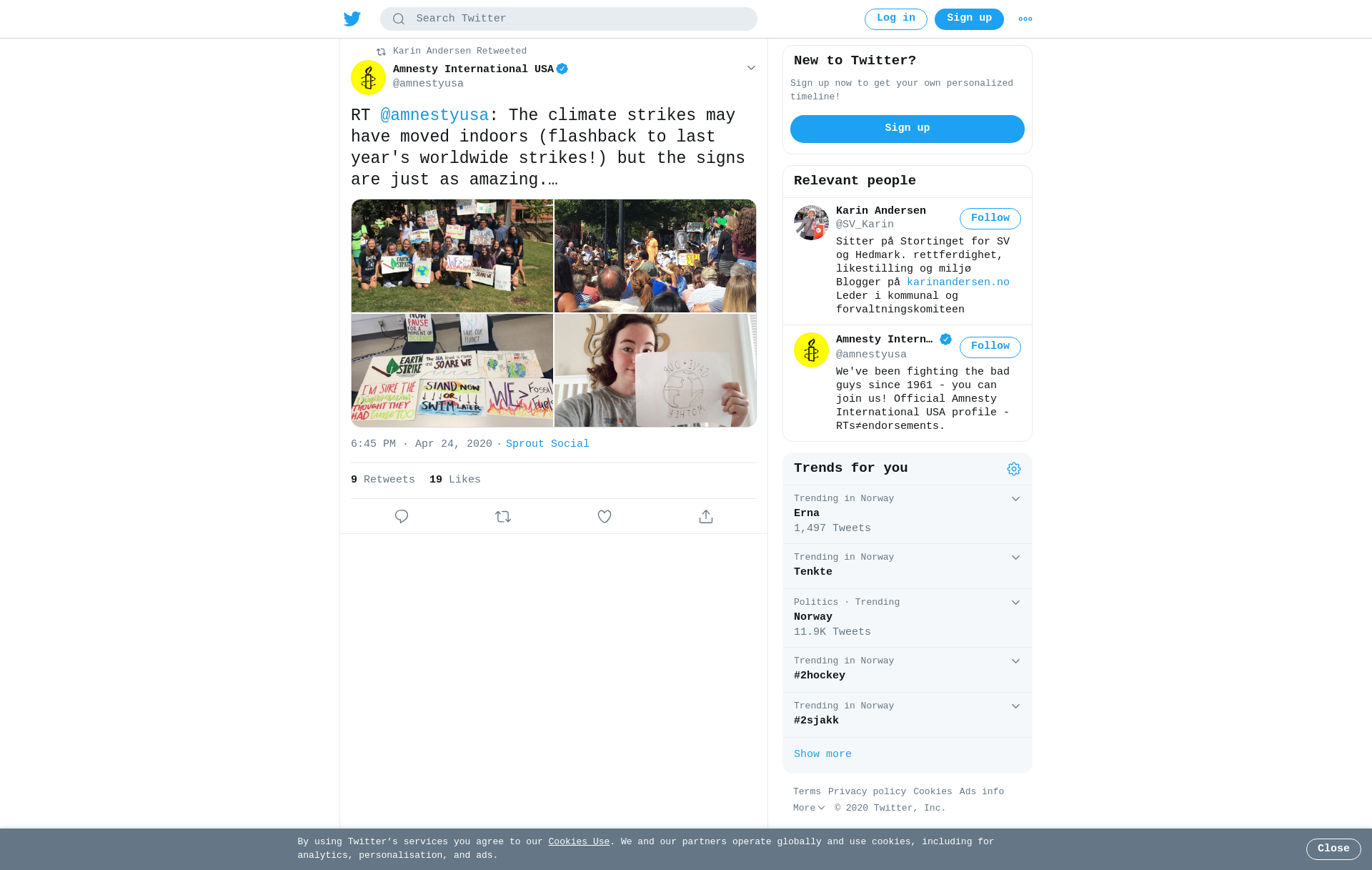The height and width of the screenshot is (870, 1372).
Task: Retweet using the retweet arrows icon
Action: pyautogui.click(x=503, y=516)
